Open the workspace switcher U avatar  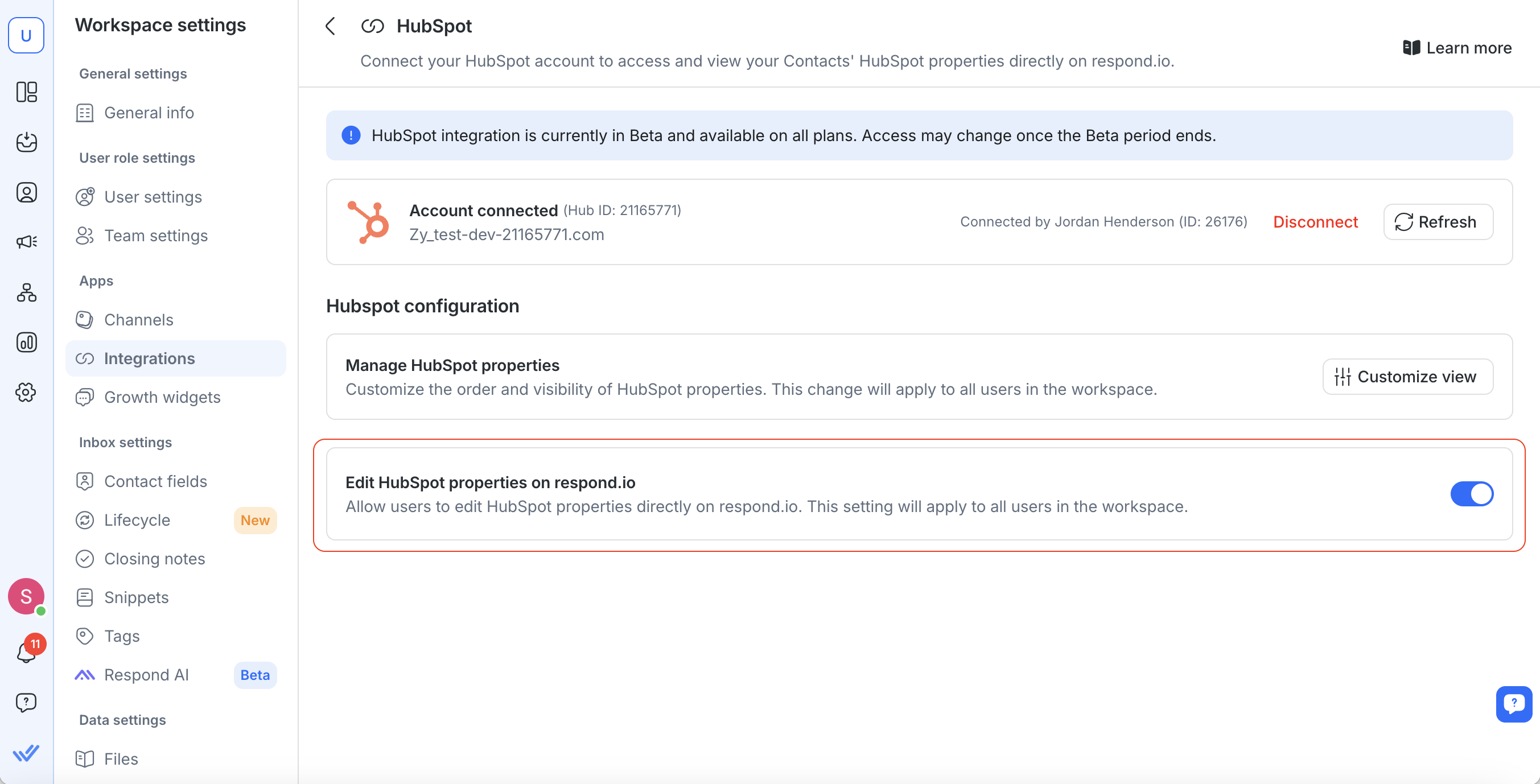click(x=26, y=35)
